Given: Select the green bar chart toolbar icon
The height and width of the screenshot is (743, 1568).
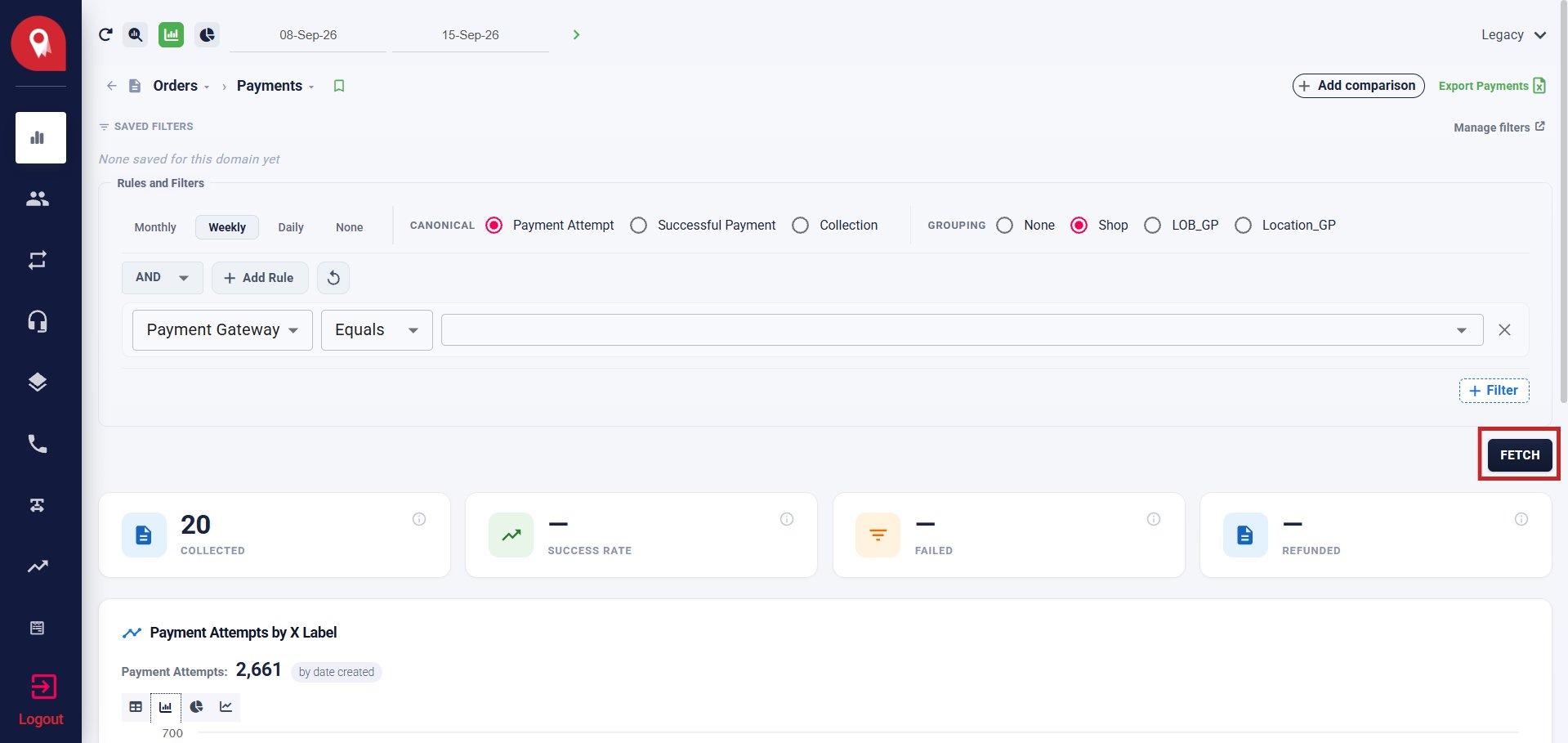Looking at the screenshot, I should [171, 34].
